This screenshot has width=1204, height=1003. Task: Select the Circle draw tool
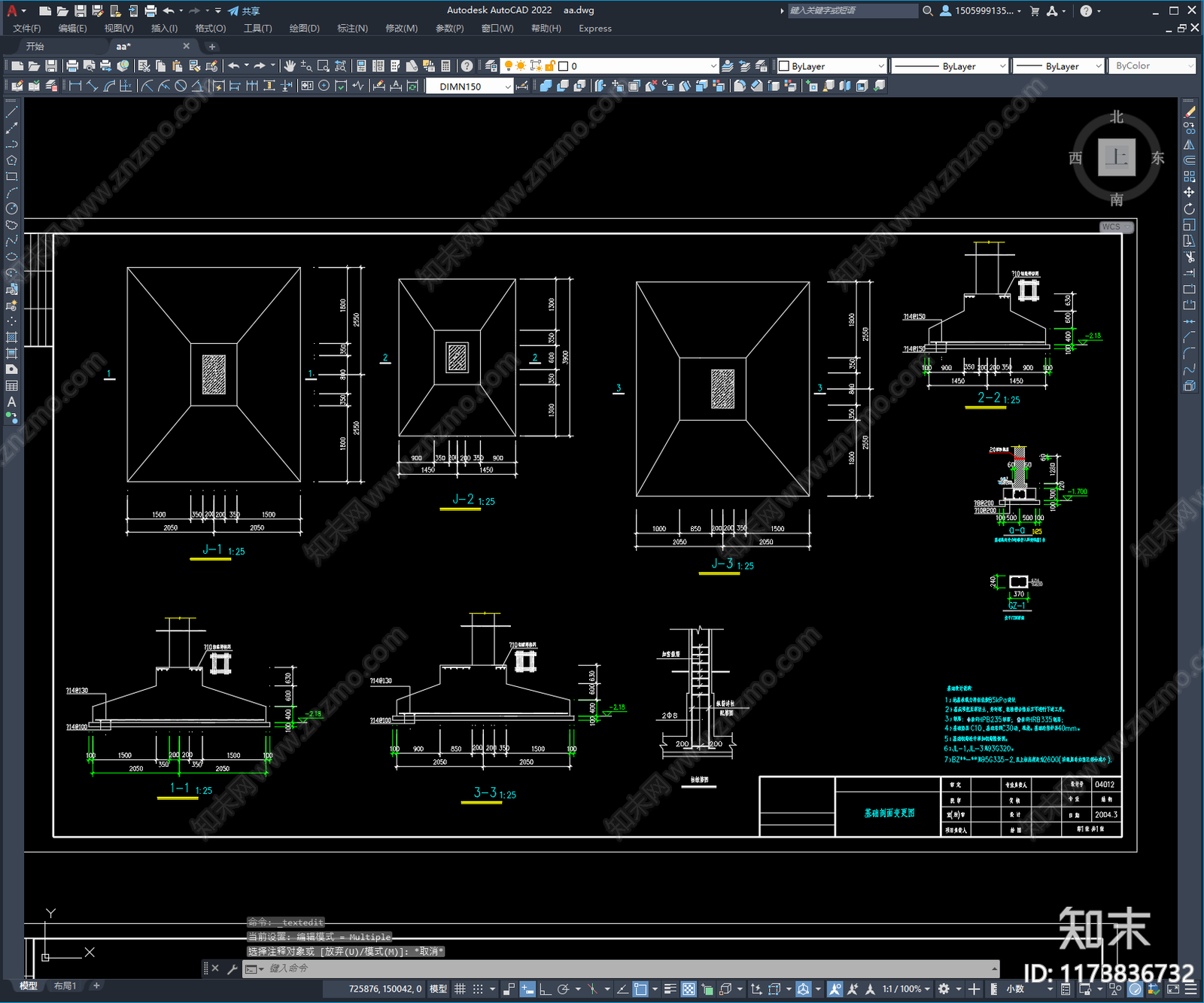pos(11,208)
